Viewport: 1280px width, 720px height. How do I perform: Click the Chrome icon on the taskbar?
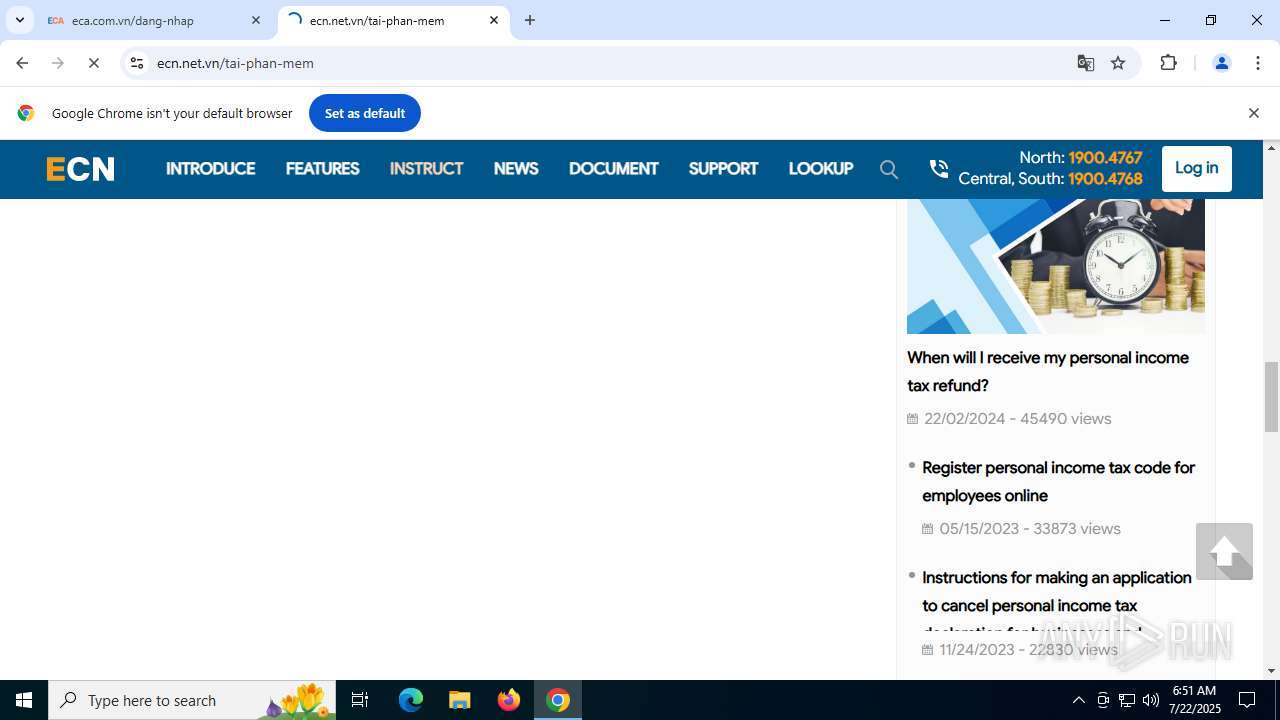(558, 700)
